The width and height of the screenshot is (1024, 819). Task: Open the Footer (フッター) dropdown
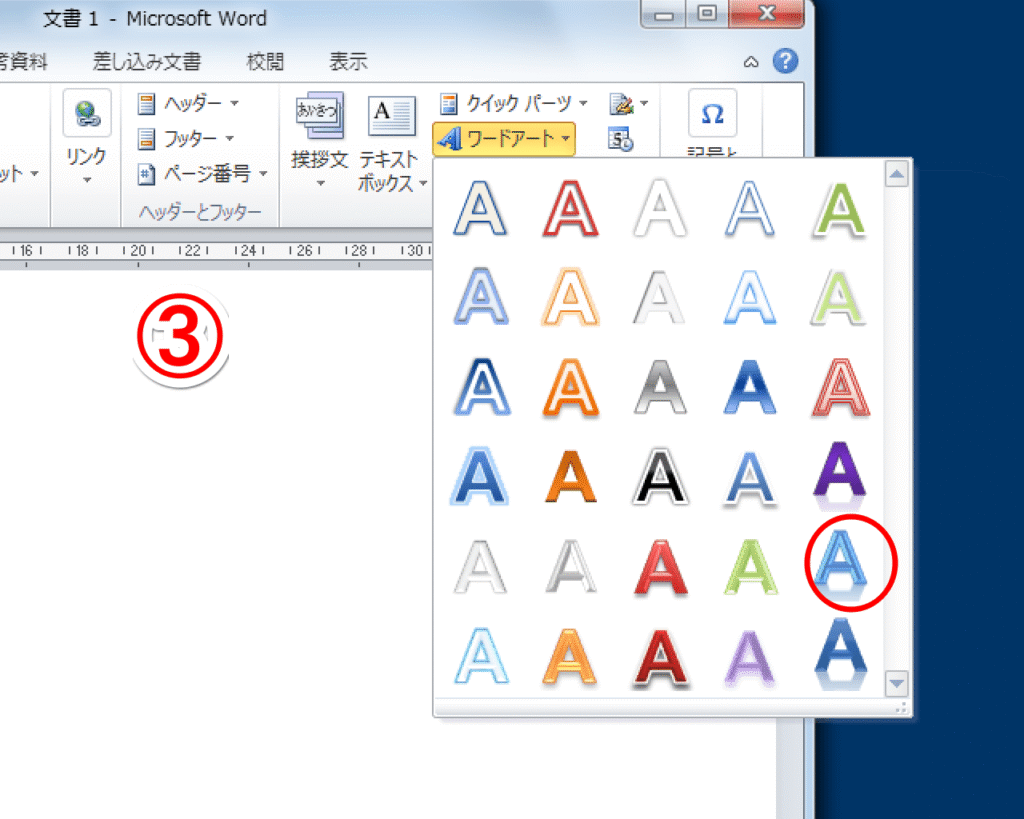click(186, 138)
